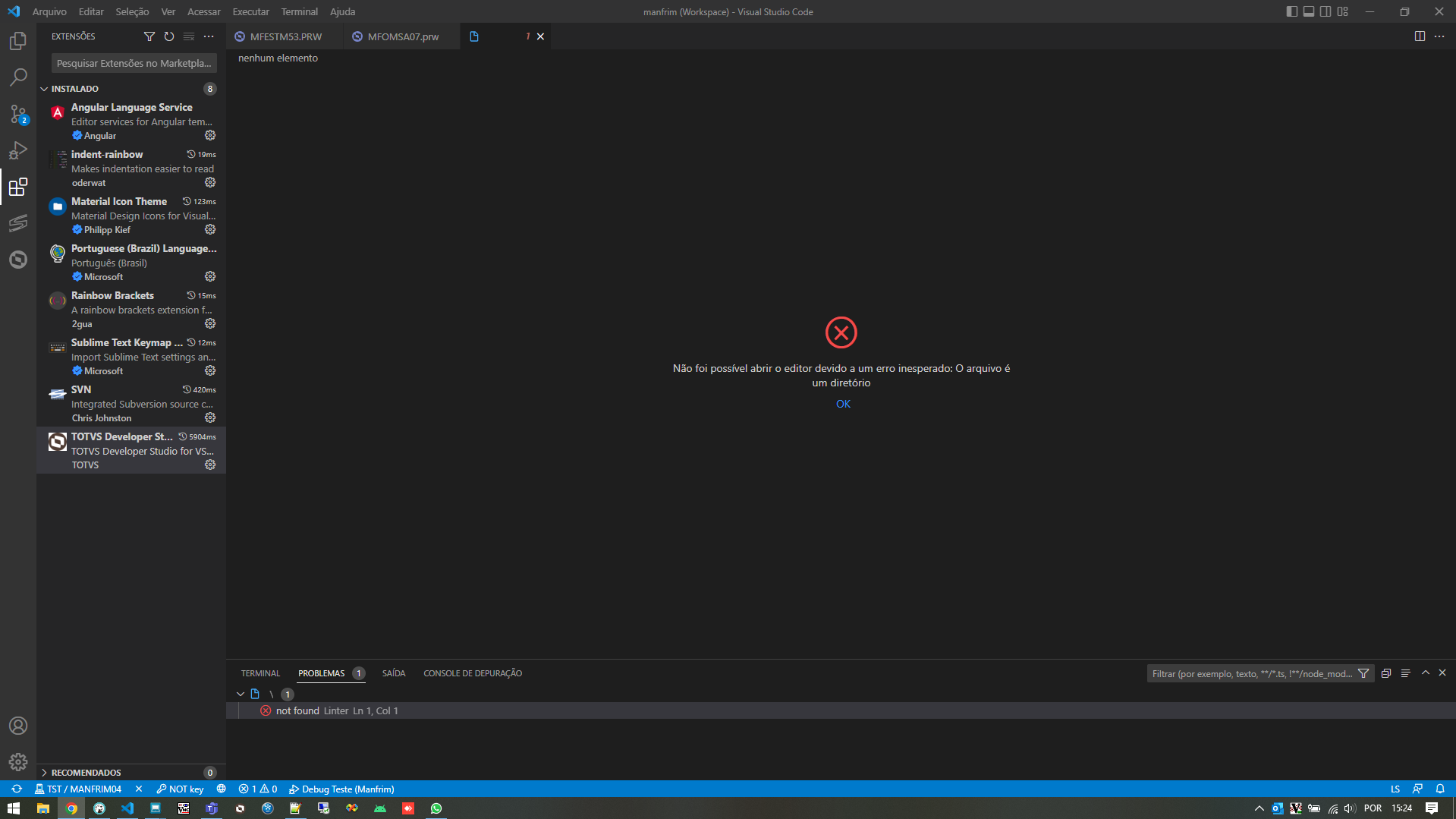Click OK on the unexpected error dialog
Screen dimensions: 1456x819
[842, 404]
